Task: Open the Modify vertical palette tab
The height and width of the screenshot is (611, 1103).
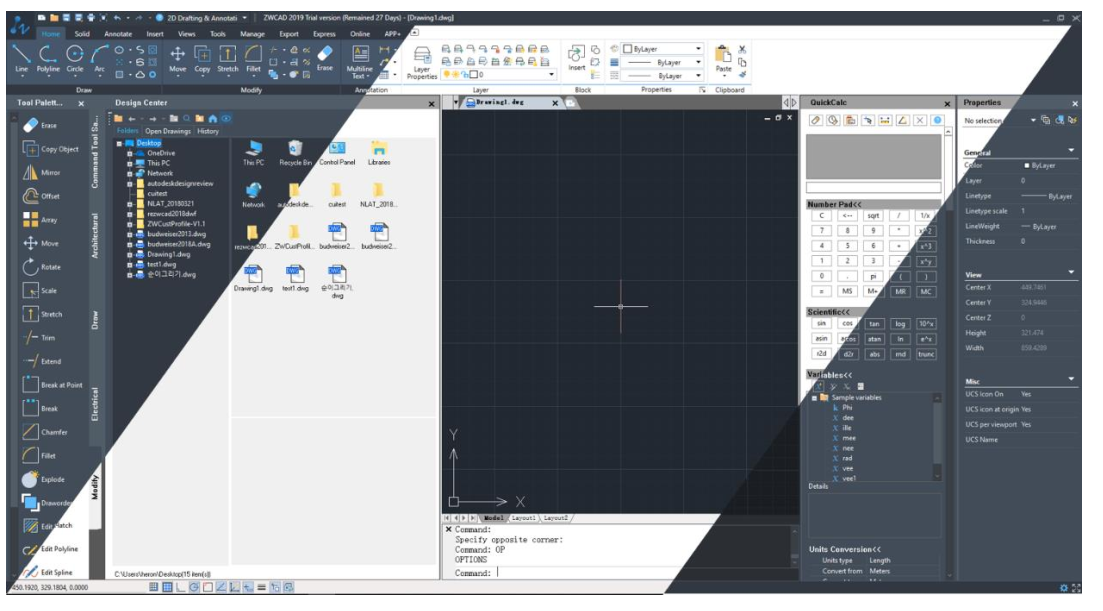Action: tap(95, 487)
